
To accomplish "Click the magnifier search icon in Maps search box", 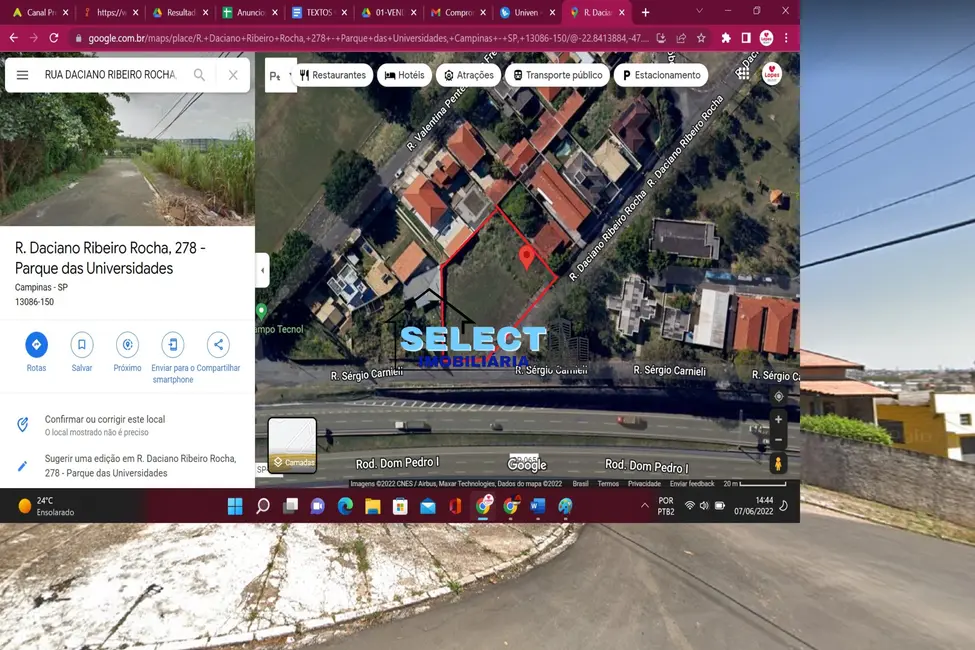I will pyautogui.click(x=199, y=75).
